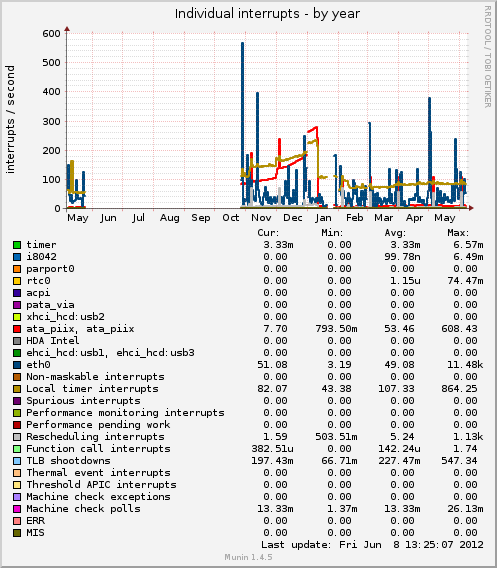Click the Machine check polls max value 26.13m
Screen dimensions: 497x568
(465, 509)
